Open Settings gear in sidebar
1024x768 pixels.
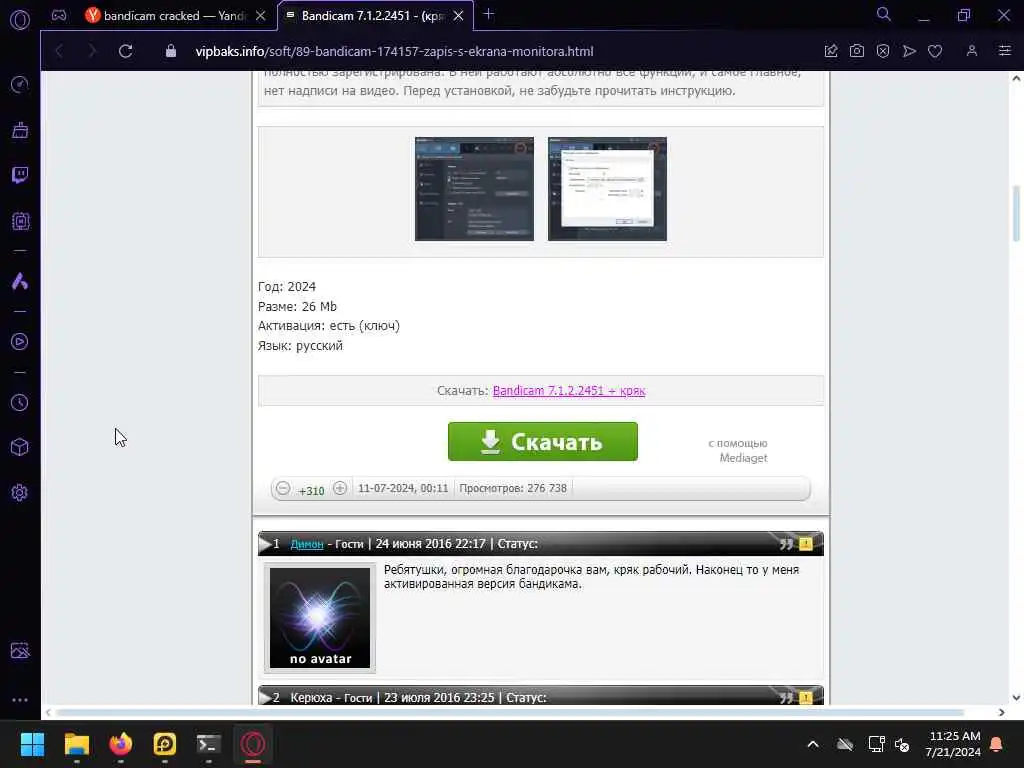[x=20, y=492]
